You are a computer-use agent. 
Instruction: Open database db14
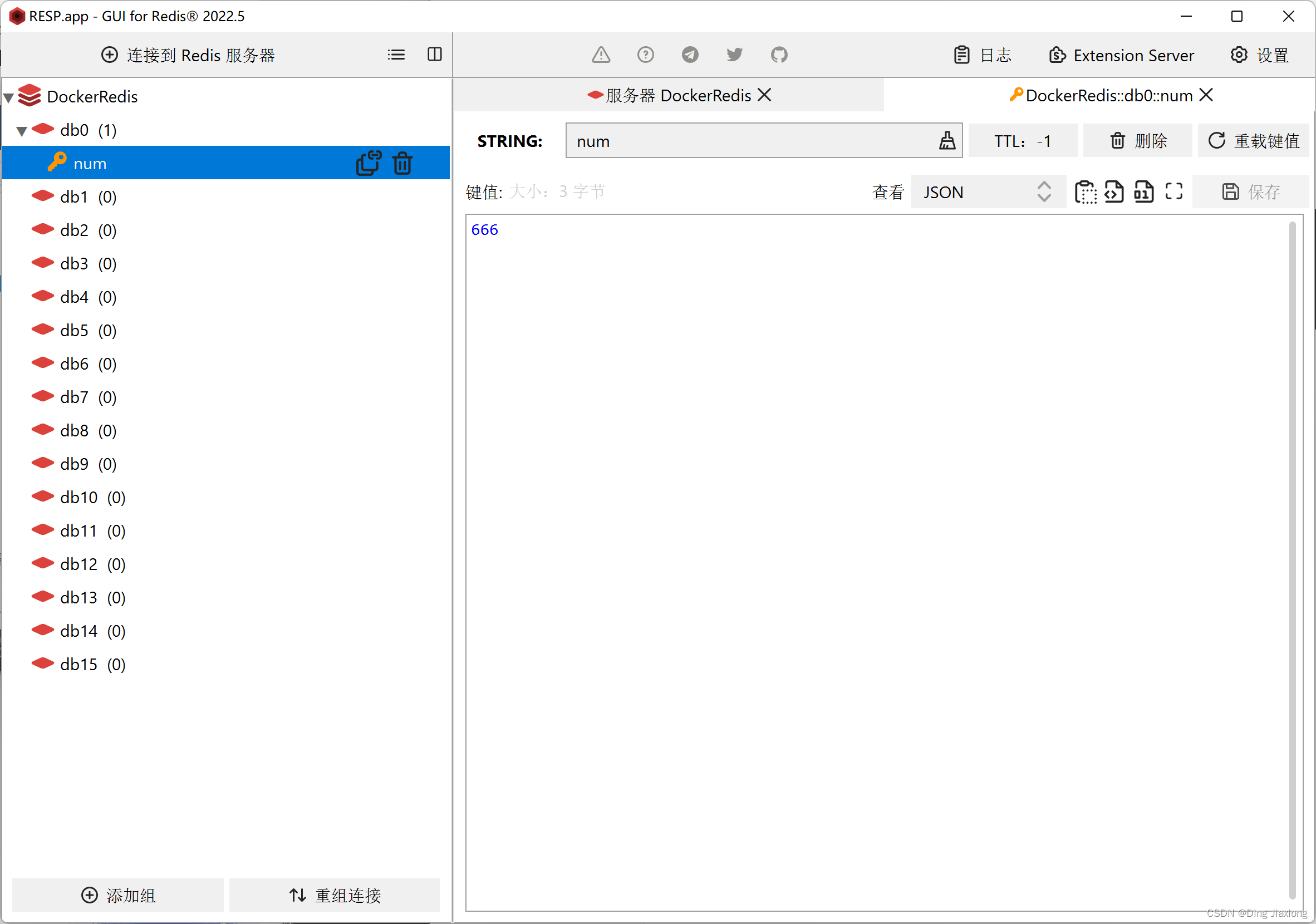click(93, 631)
